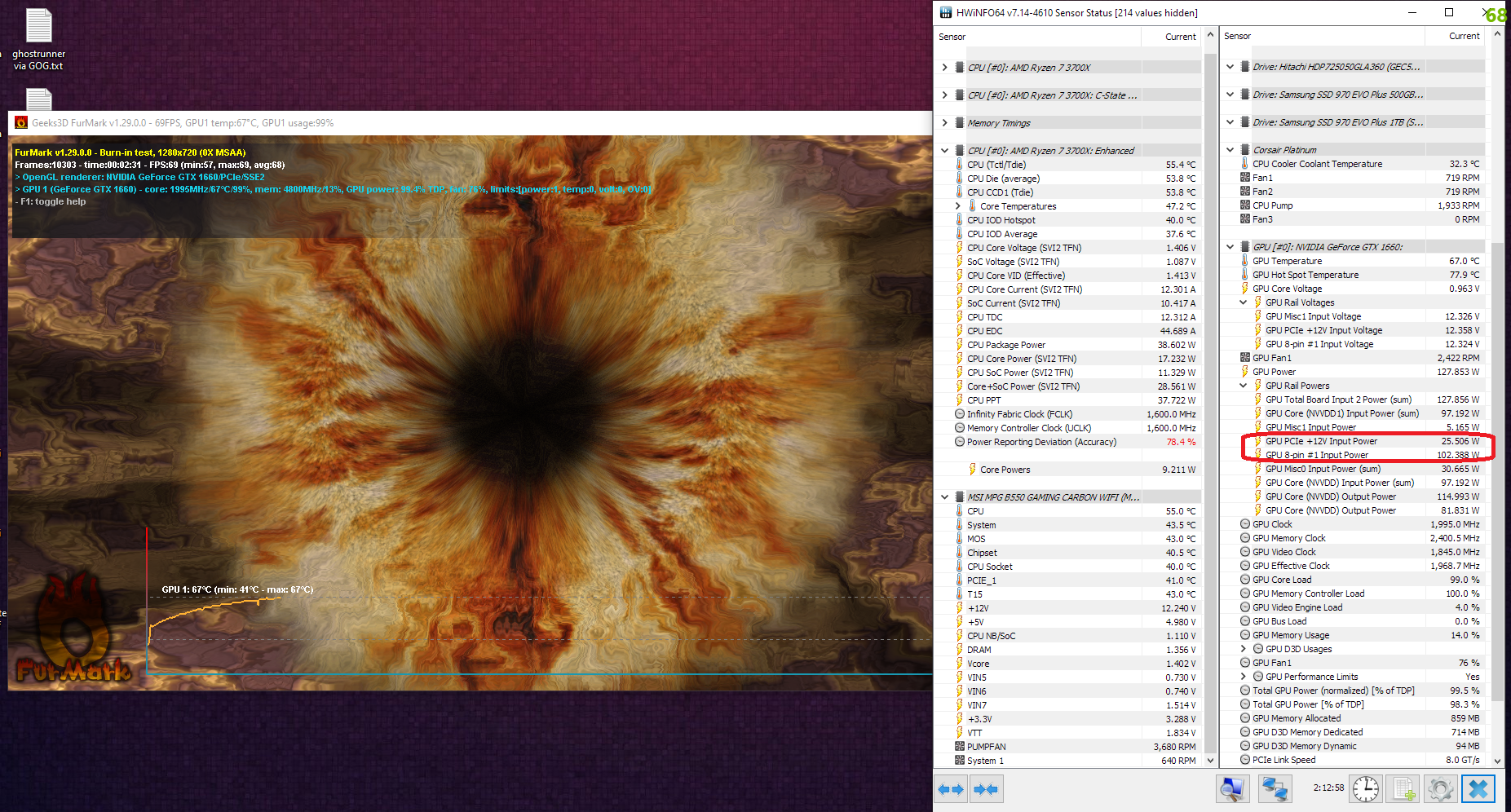The height and width of the screenshot is (812, 1511).
Task: Click icon beside MSI MPG B550 header
Action: point(960,497)
